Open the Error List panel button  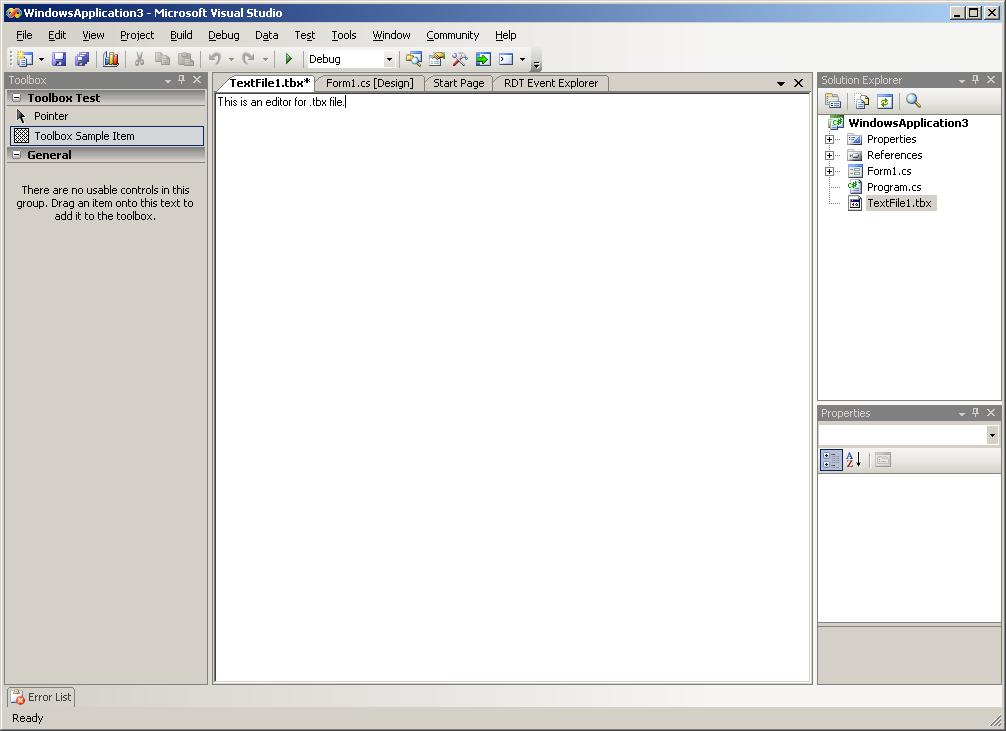point(41,697)
